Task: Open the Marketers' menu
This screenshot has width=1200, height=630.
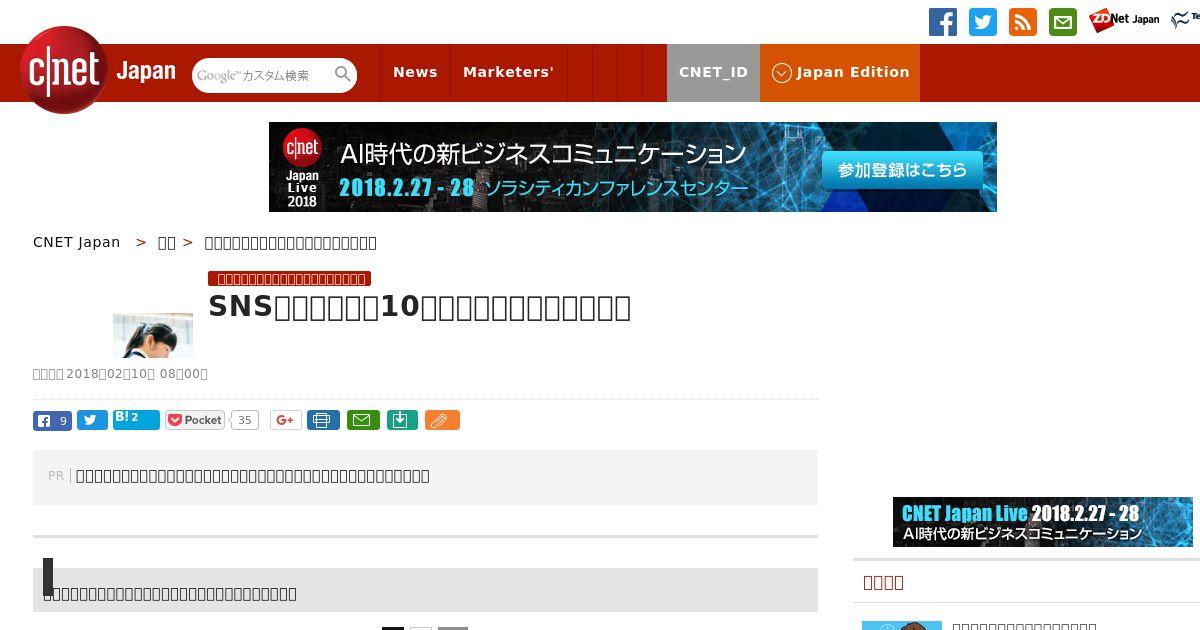Action: pyautogui.click(x=508, y=72)
